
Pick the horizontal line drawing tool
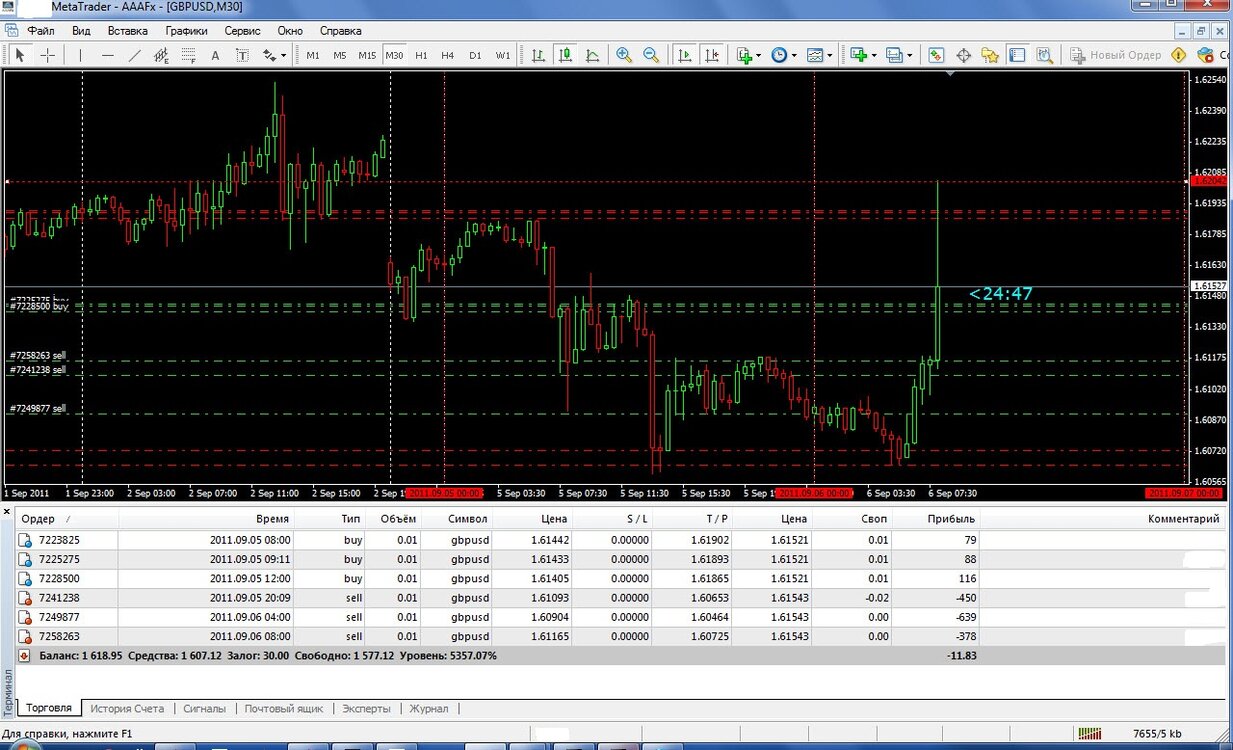(x=107, y=55)
